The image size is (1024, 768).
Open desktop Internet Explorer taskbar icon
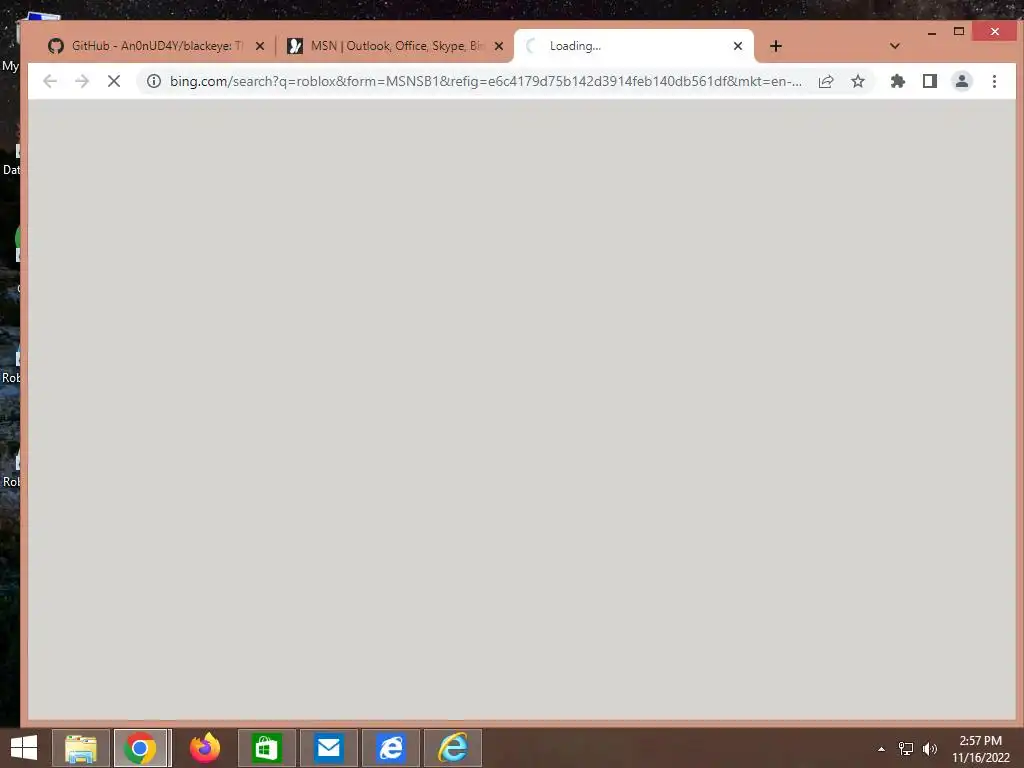click(x=453, y=748)
